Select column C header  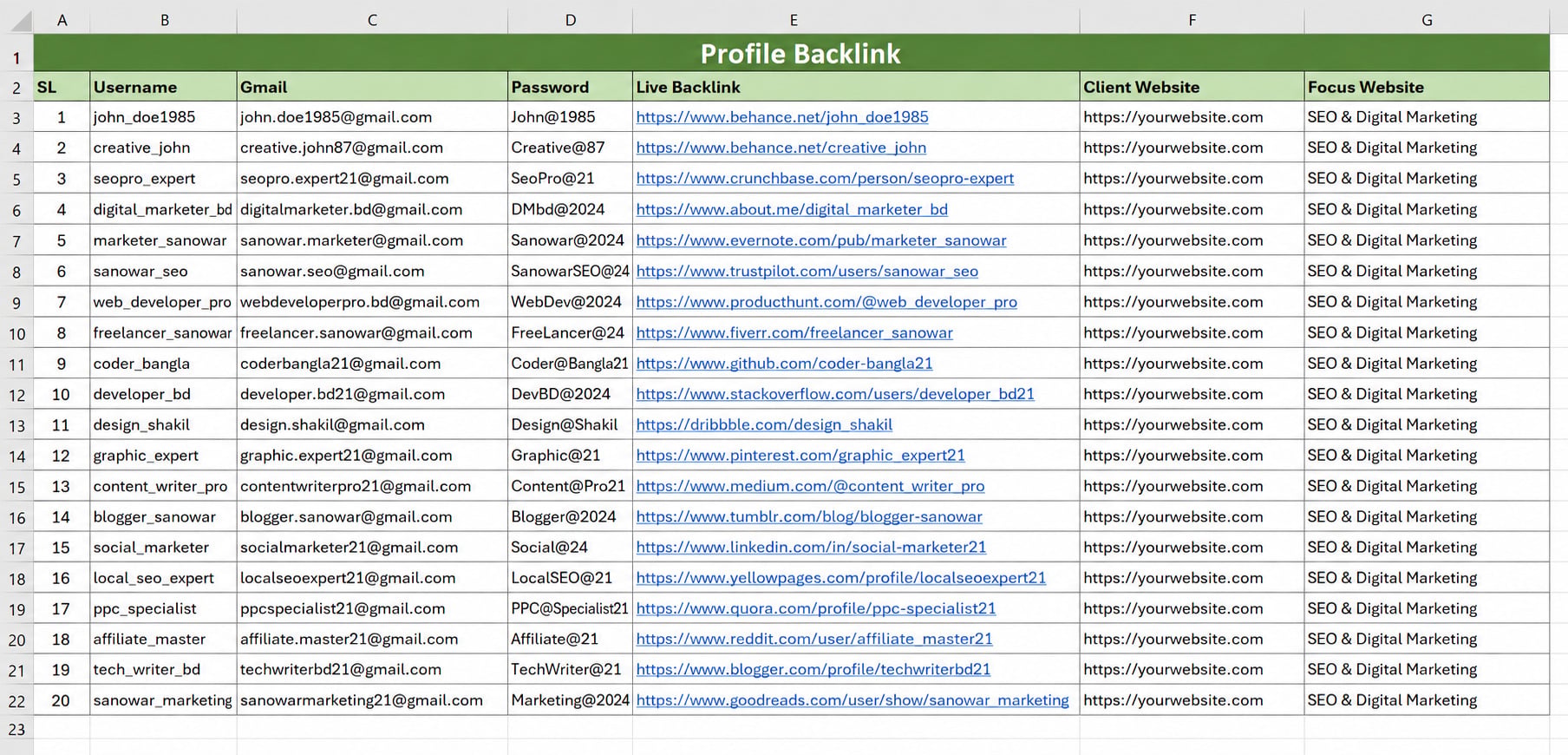pyautogui.click(x=372, y=20)
